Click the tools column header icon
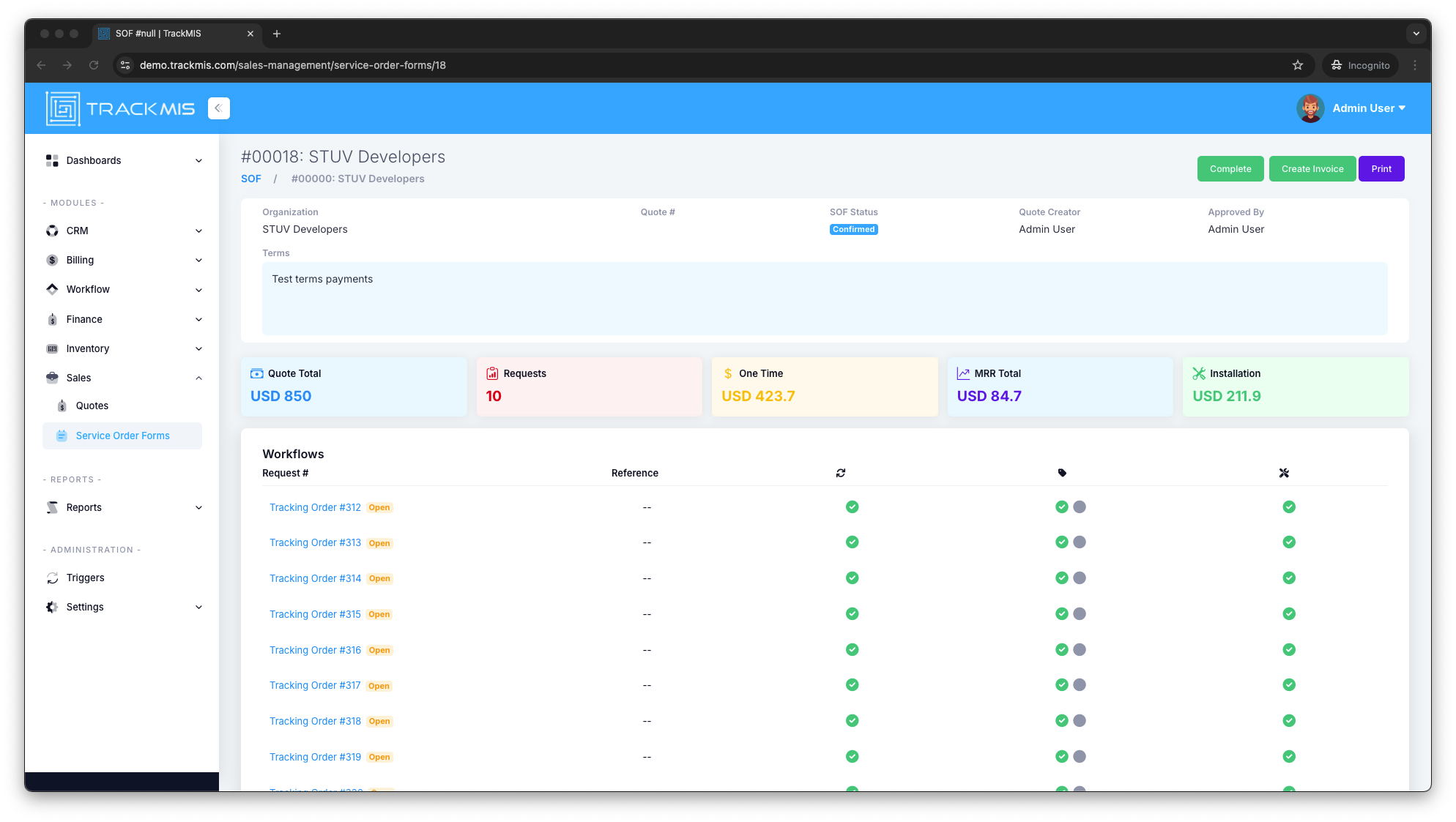The height and width of the screenshot is (822, 1456). point(1284,473)
